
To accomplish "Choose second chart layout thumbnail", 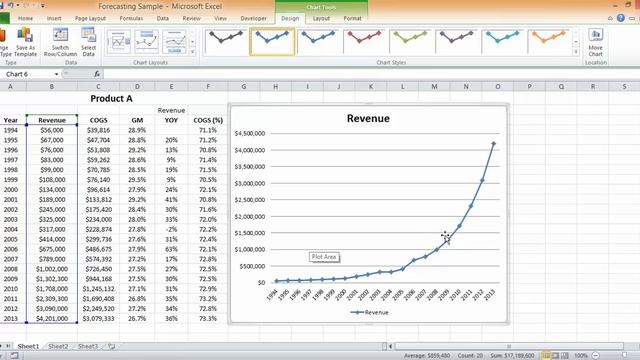I will 147,42.
